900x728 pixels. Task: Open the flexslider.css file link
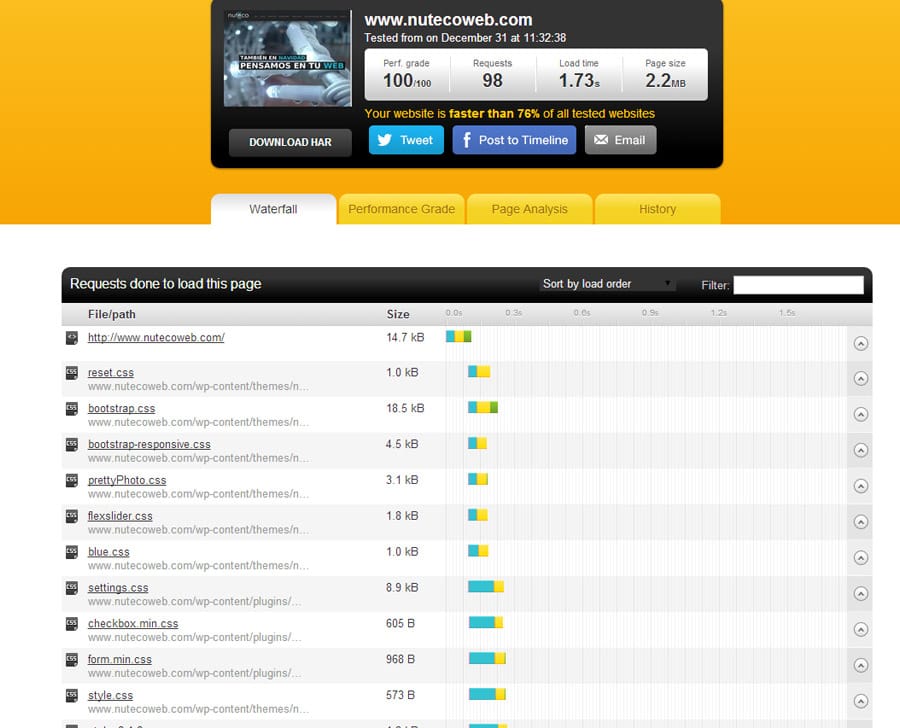120,516
